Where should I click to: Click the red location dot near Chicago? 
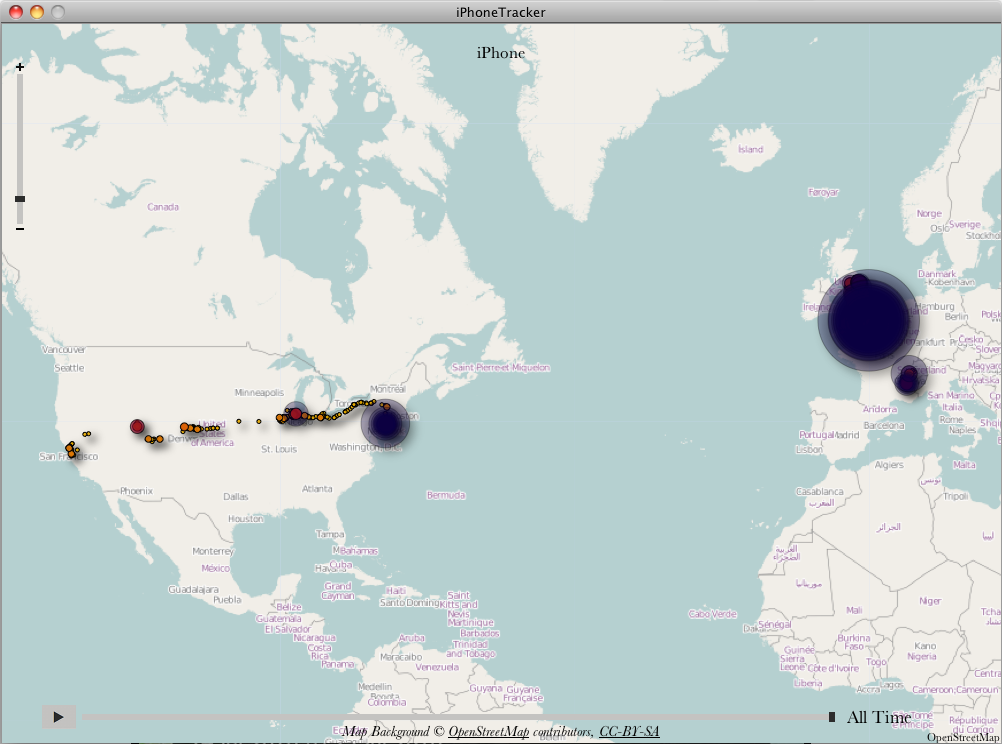[x=295, y=414]
